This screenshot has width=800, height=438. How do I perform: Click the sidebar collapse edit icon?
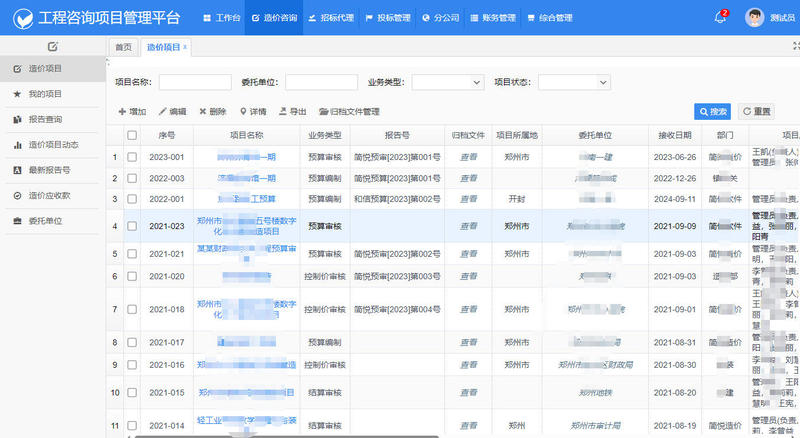tap(52, 47)
